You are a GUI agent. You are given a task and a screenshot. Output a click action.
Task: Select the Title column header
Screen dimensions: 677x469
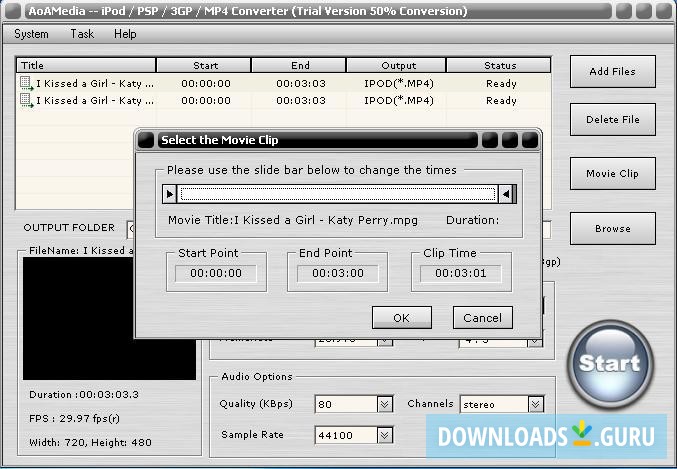86,65
